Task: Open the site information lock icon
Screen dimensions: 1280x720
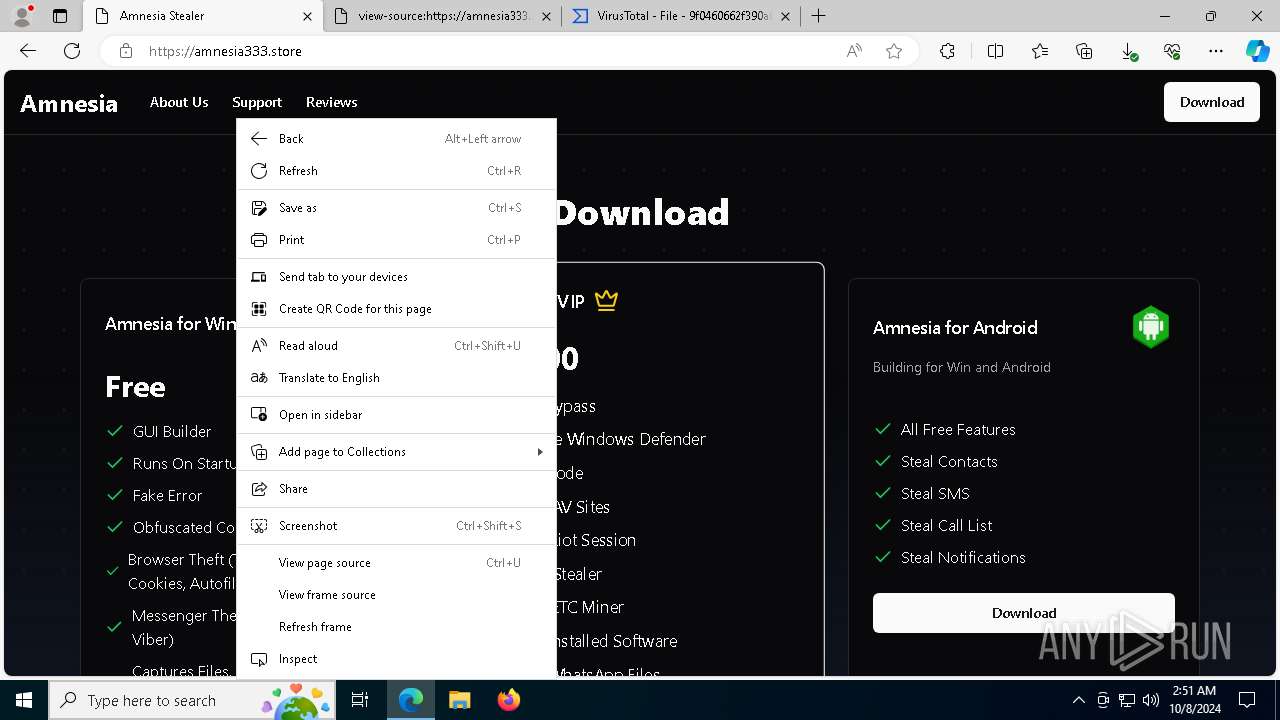Action: [x=126, y=51]
